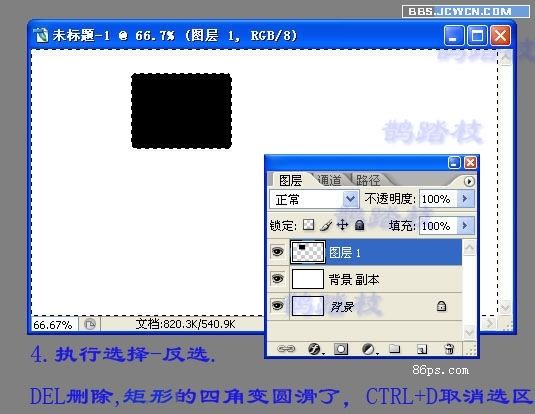
Task: Hide 图层 1 layer visibility eye
Action: 277,252
